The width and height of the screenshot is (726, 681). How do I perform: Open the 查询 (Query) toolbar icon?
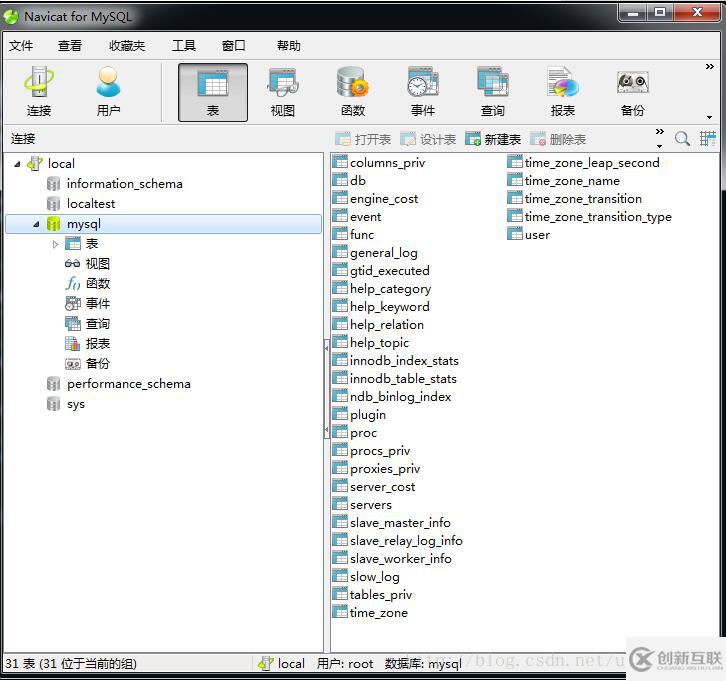coord(493,92)
